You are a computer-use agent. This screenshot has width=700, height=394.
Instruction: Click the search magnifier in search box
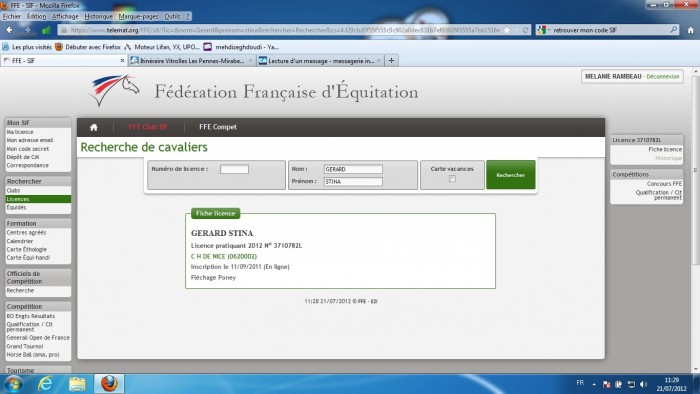pyautogui.click(x=674, y=30)
